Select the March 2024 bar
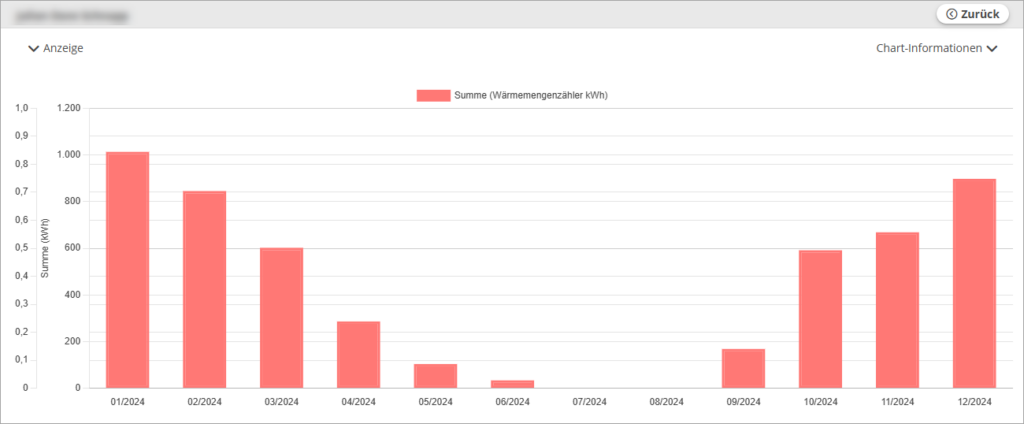 point(281,317)
